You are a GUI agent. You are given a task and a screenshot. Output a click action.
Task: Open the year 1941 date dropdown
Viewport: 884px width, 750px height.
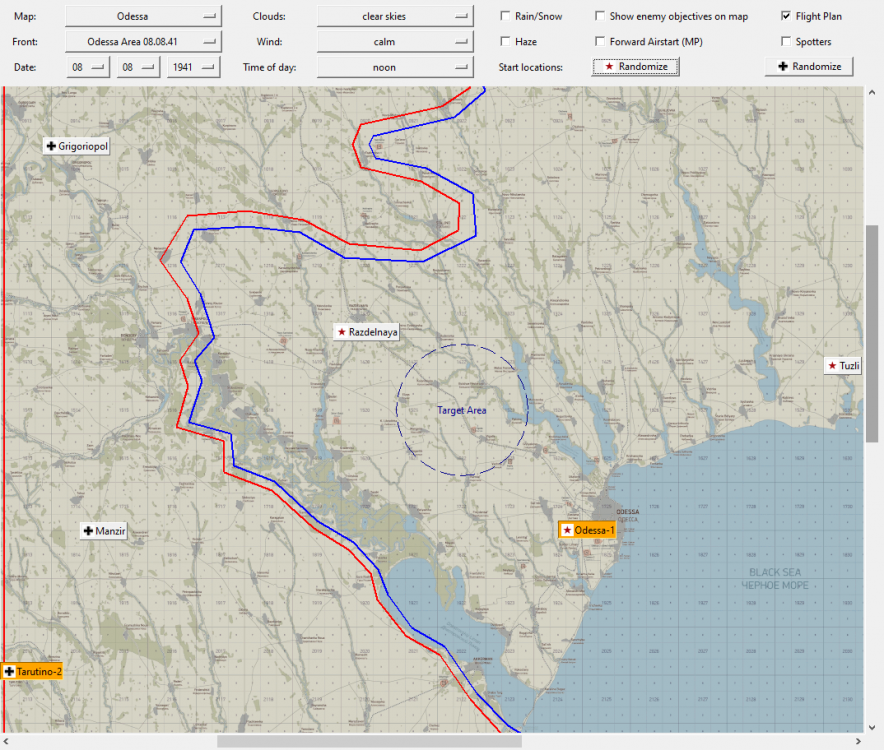(x=193, y=67)
